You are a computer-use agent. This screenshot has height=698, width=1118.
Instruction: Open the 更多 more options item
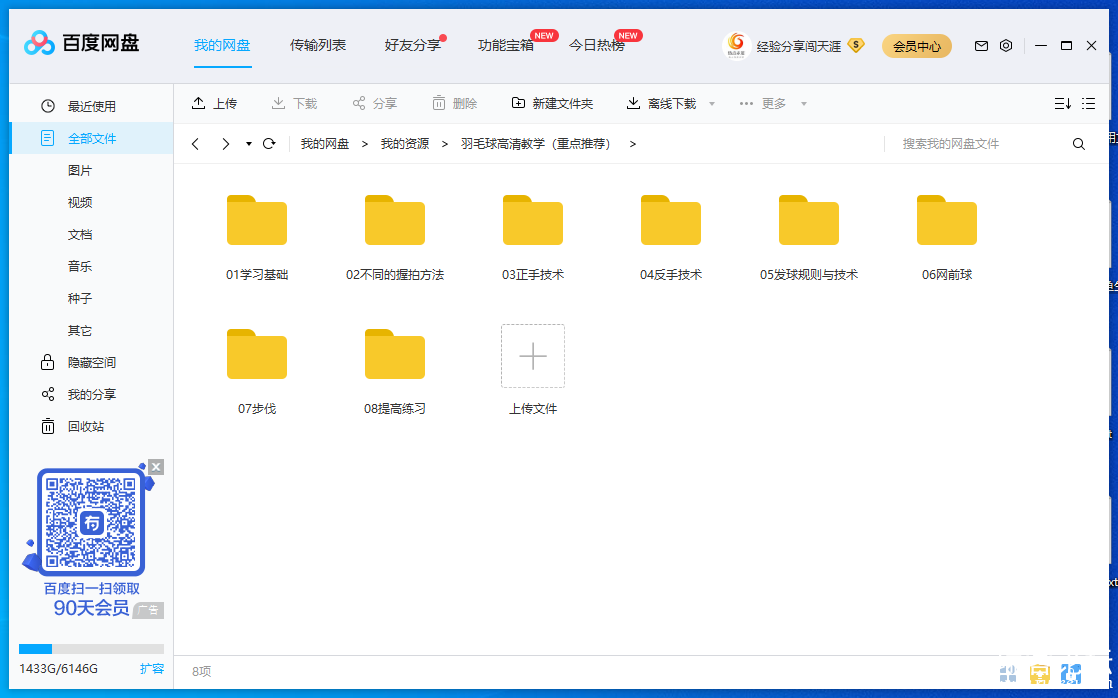(x=763, y=103)
